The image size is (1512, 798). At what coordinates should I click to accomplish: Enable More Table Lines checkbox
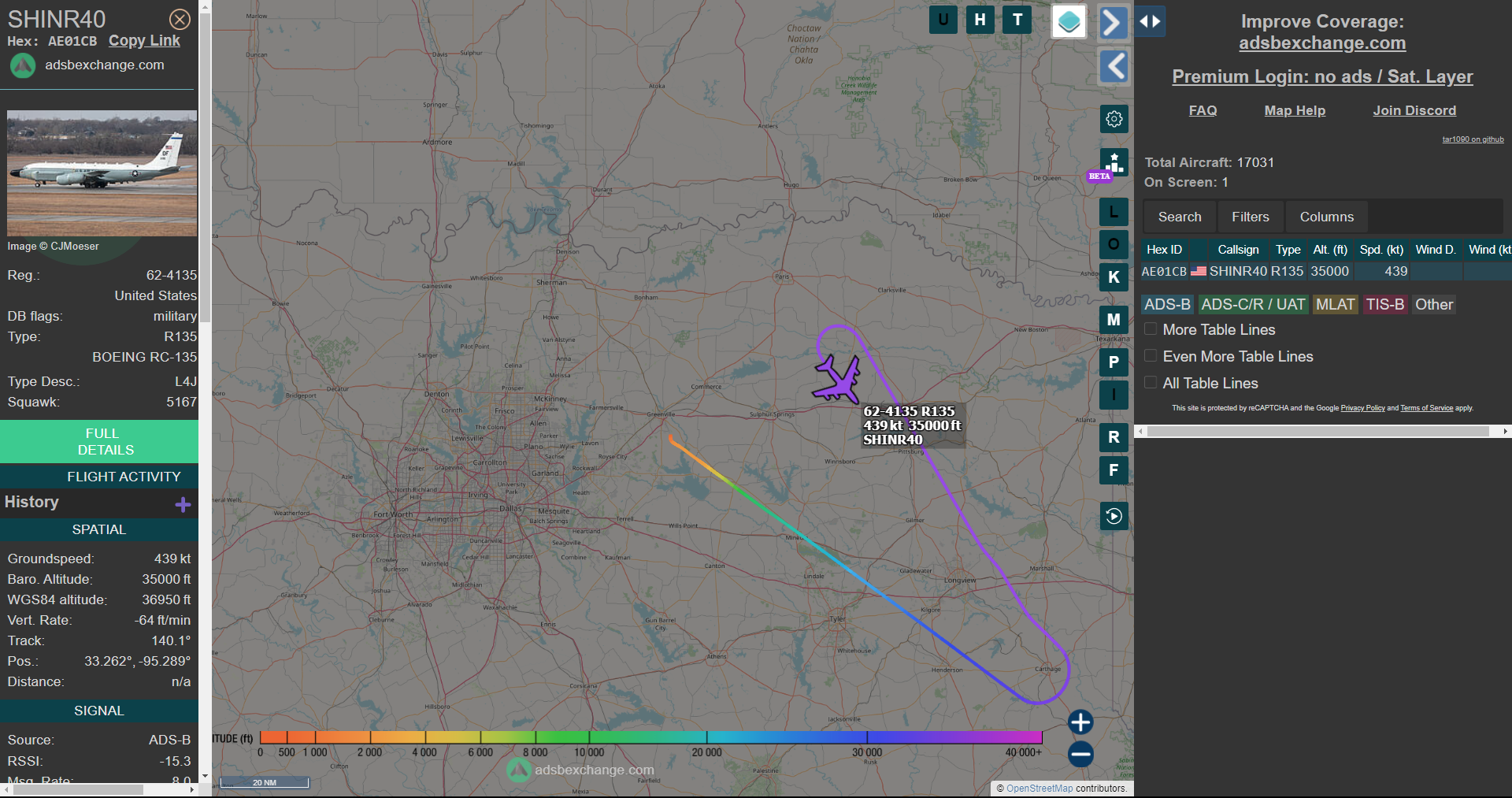(x=1151, y=329)
